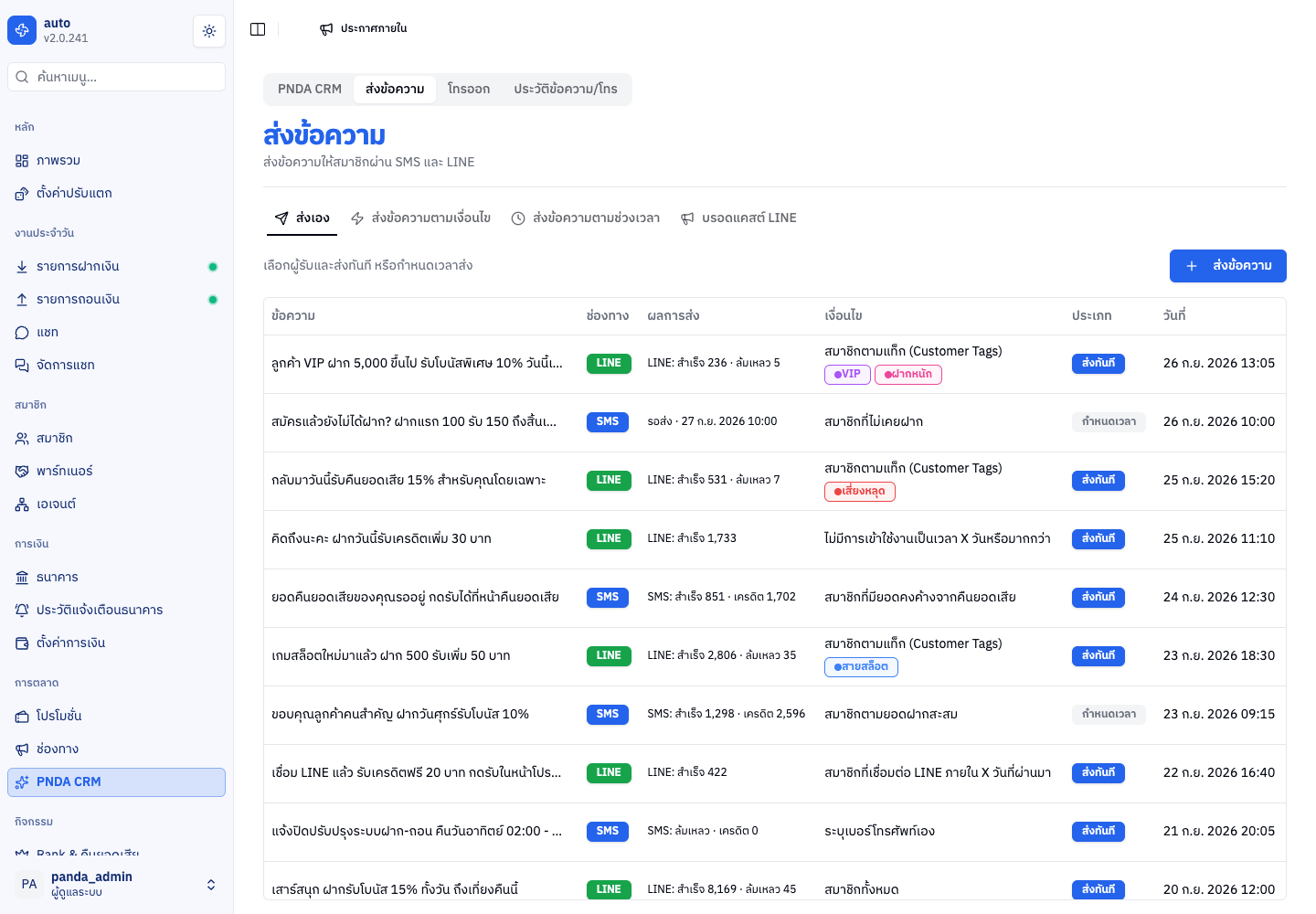This screenshot has width=1316, height=914.
Task: Click กำหนดเวลา badge in สมัครแล้วยังไม่ได้ฝาก row
Action: 1109,422
